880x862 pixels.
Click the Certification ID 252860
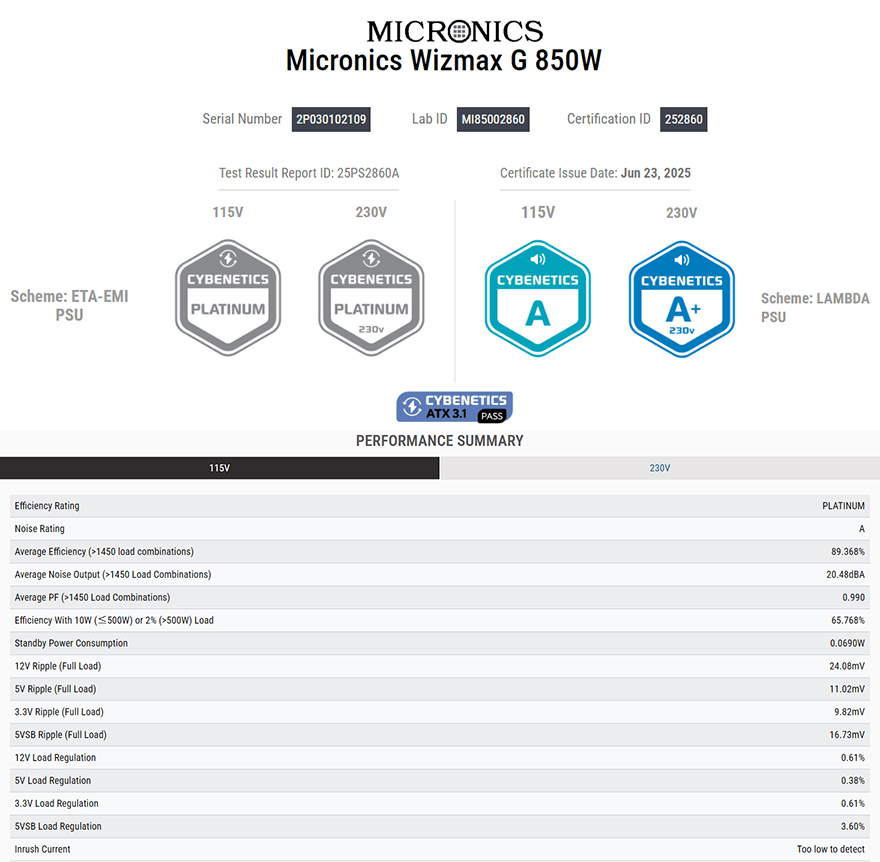(684, 119)
